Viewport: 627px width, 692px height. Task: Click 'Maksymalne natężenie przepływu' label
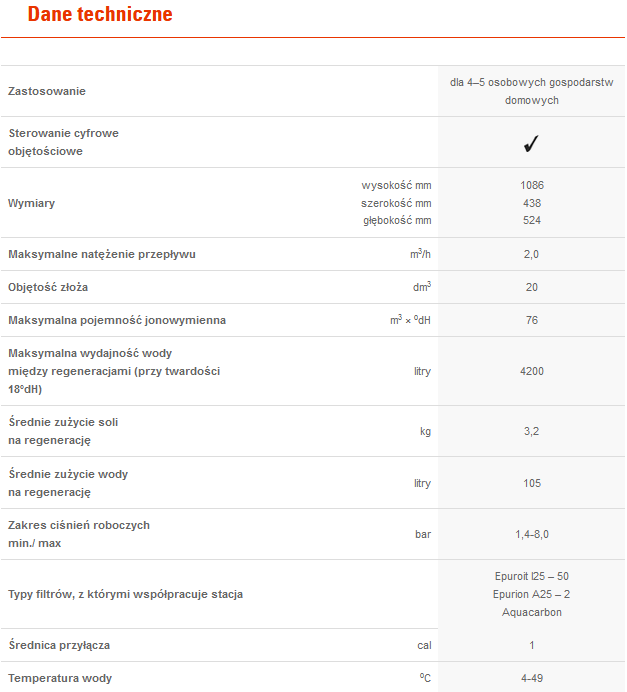tap(102, 254)
